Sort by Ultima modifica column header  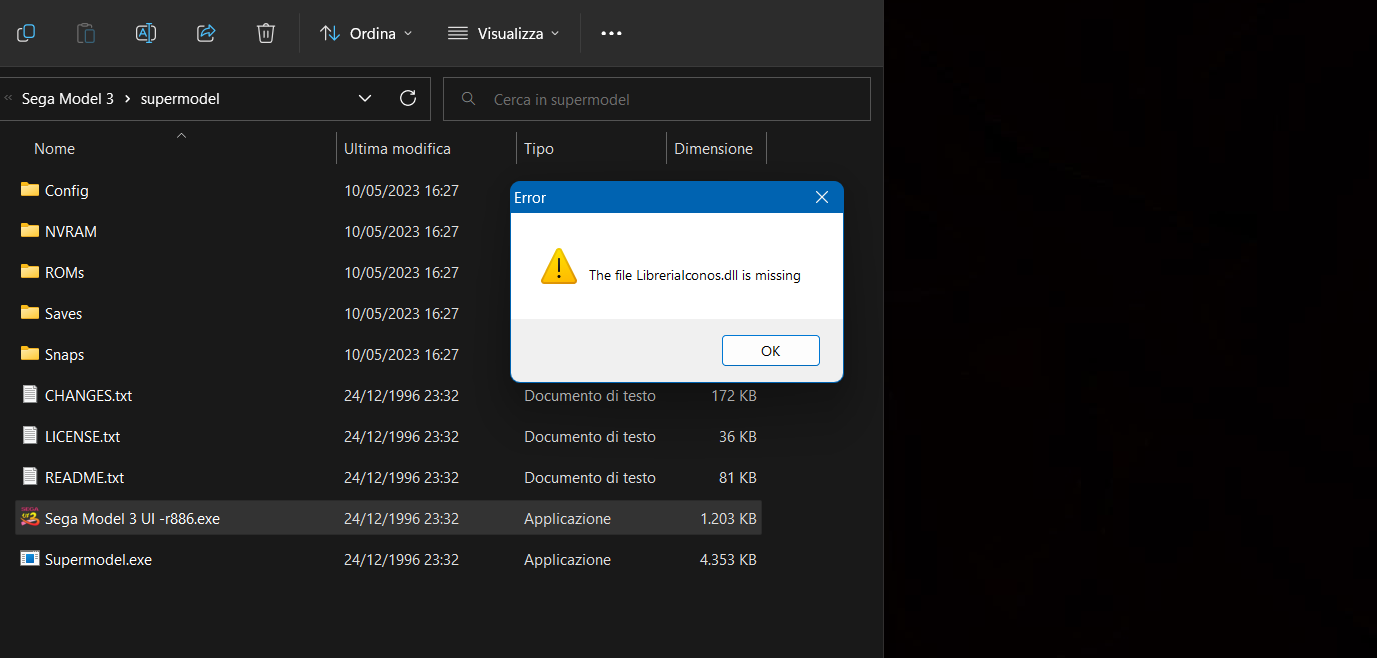tap(397, 148)
